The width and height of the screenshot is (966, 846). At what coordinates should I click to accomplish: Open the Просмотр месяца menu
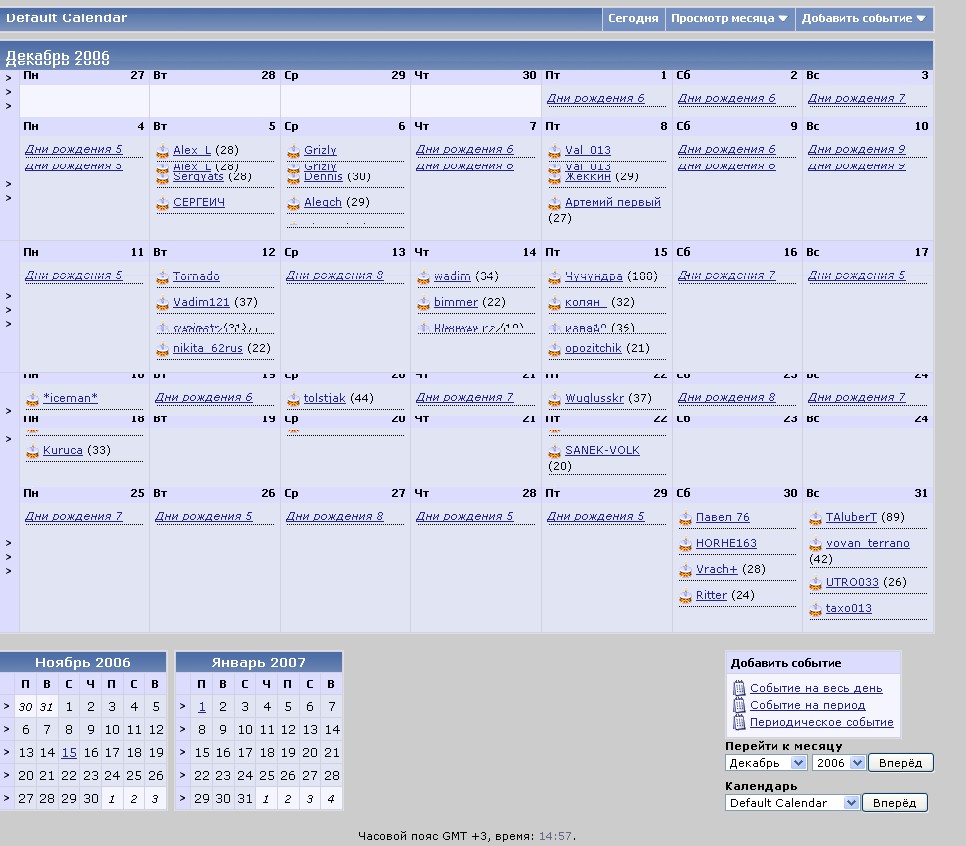[x=729, y=18]
